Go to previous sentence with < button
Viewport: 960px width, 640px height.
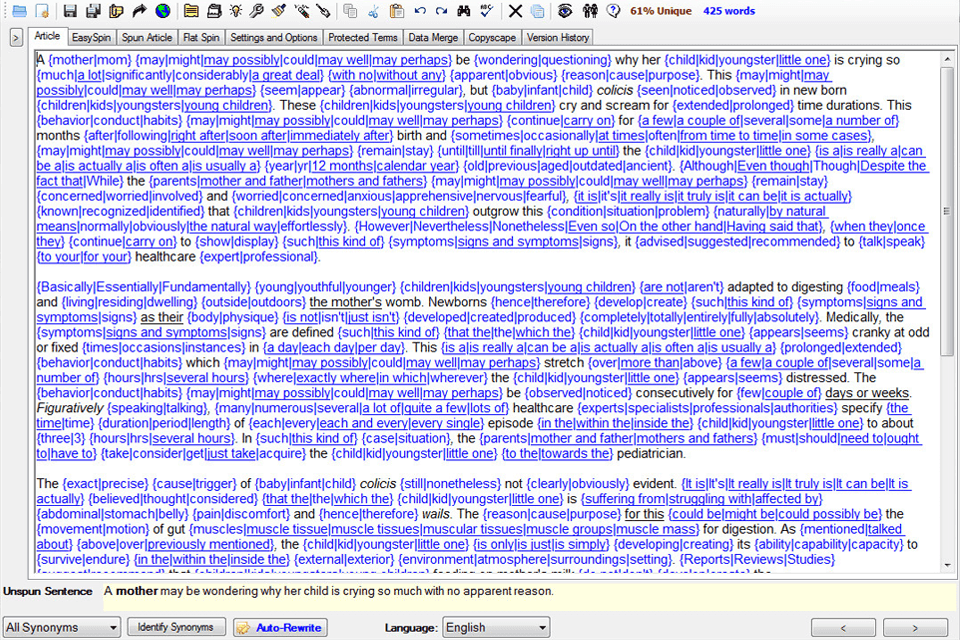(x=843, y=628)
